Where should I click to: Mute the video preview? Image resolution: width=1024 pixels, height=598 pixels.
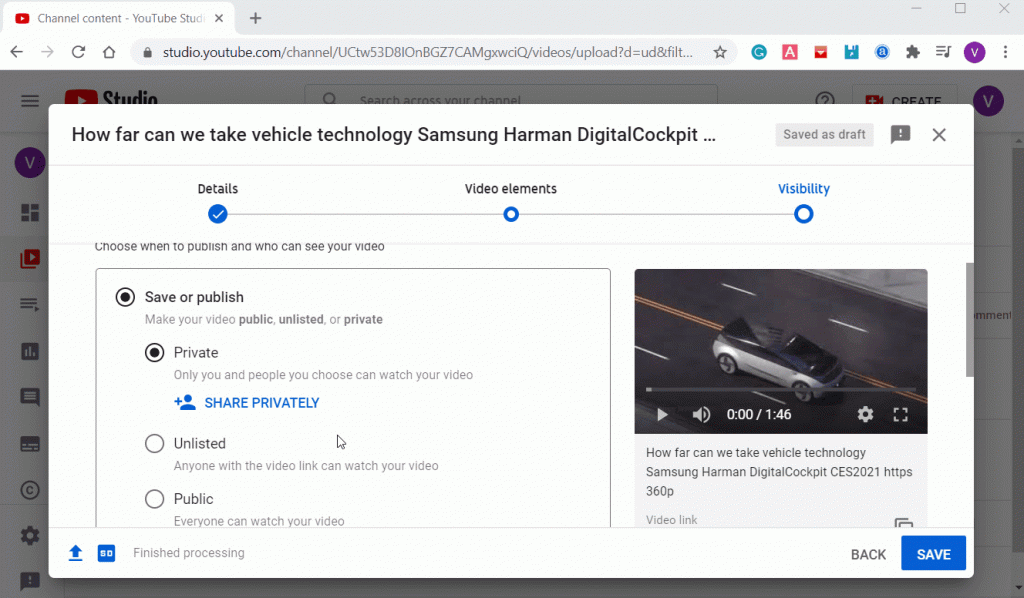coord(701,415)
